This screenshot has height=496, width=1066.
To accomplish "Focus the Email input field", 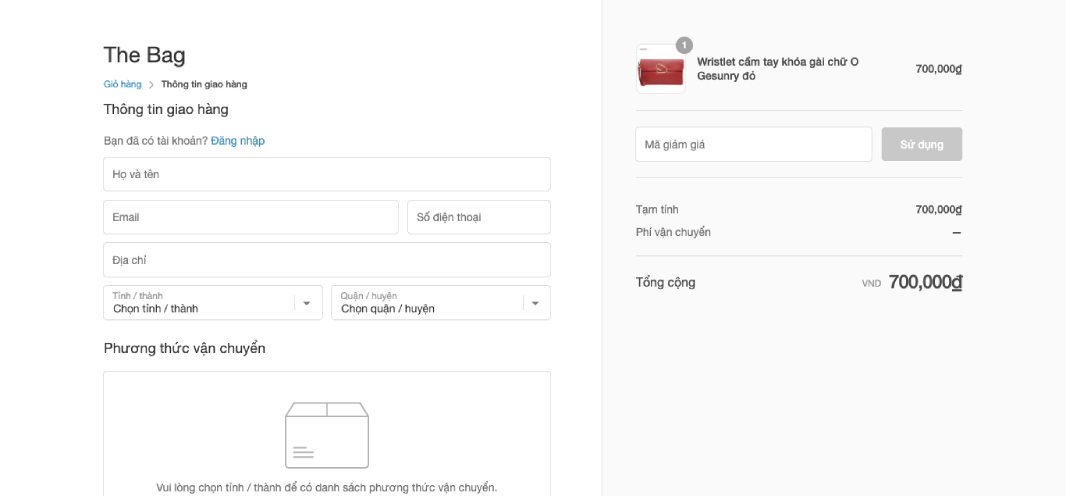I will (x=251, y=217).
